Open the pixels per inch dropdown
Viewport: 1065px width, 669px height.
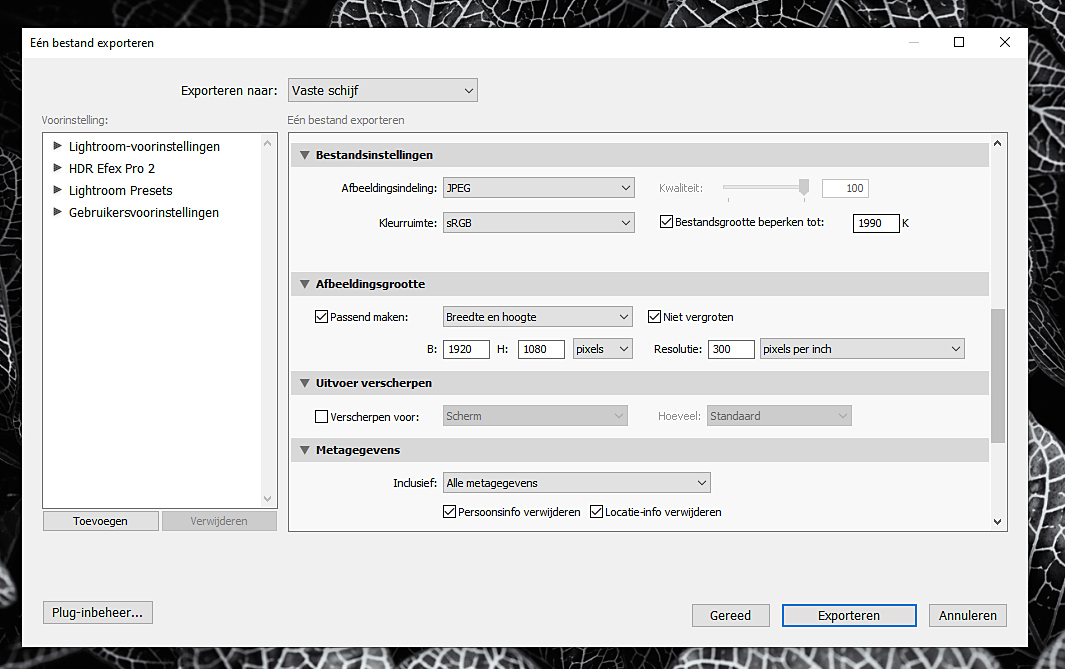[x=861, y=349]
